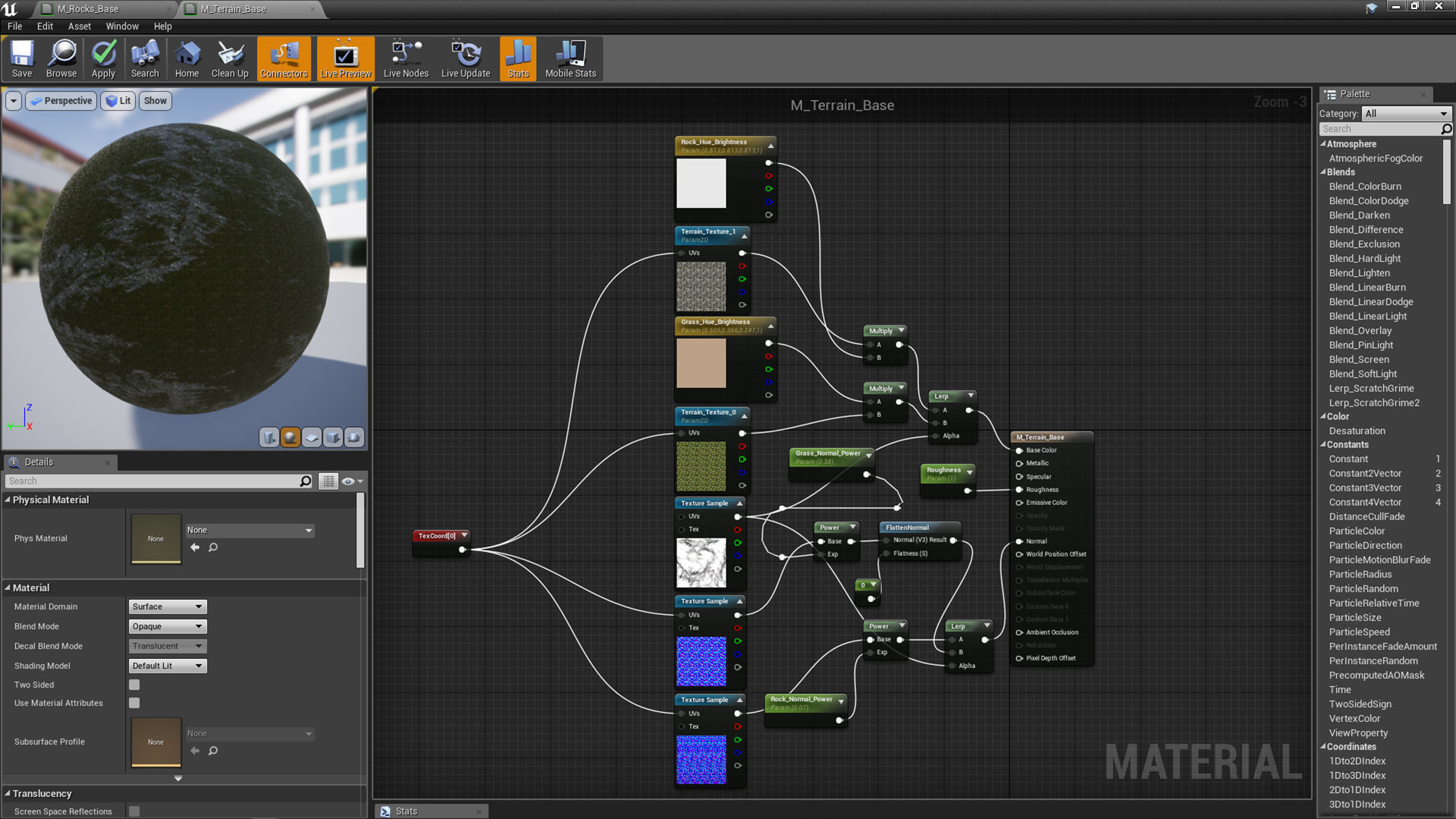Click the Lit view mode button

pyautogui.click(x=118, y=101)
